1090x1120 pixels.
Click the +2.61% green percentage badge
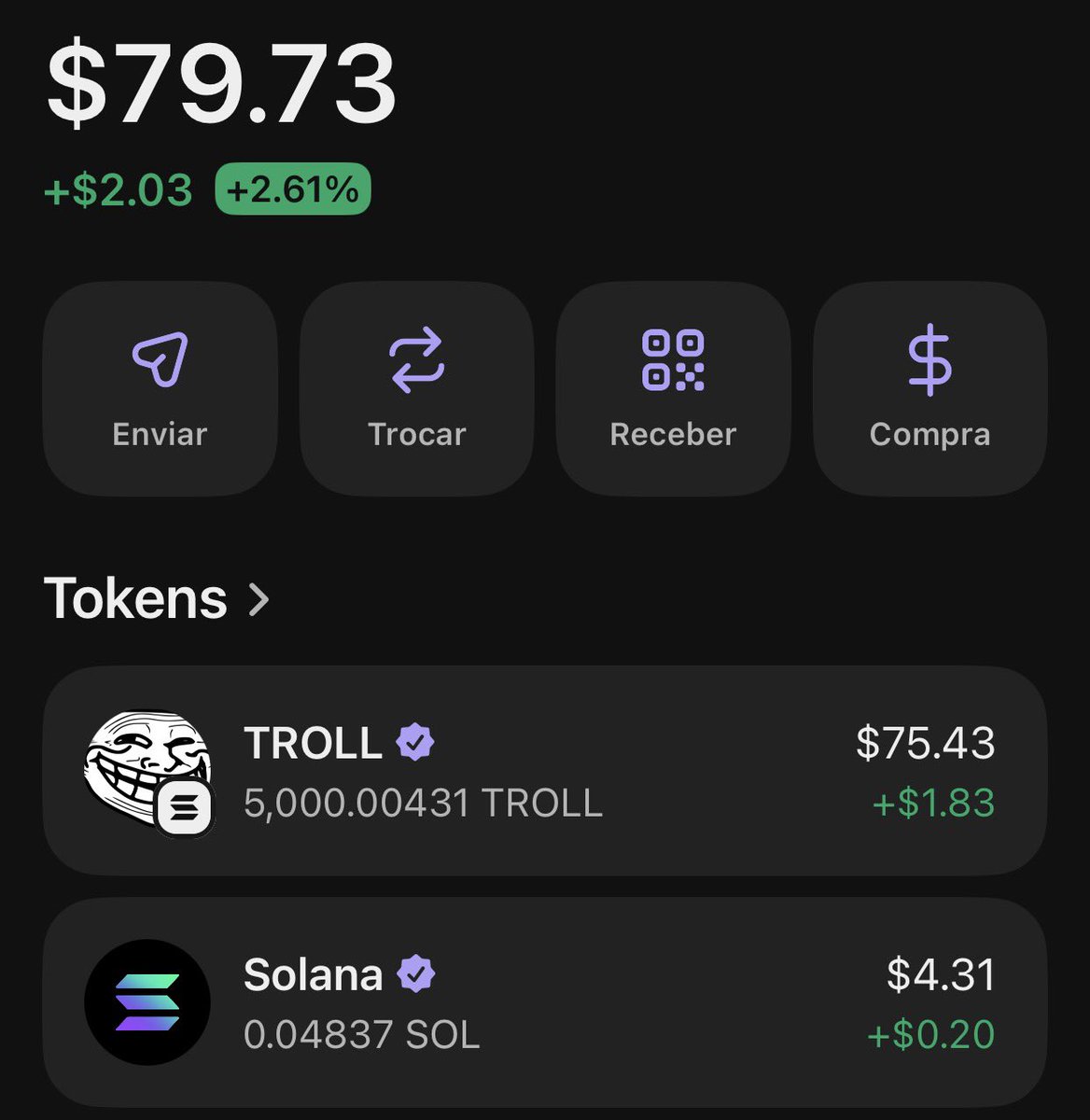click(293, 189)
